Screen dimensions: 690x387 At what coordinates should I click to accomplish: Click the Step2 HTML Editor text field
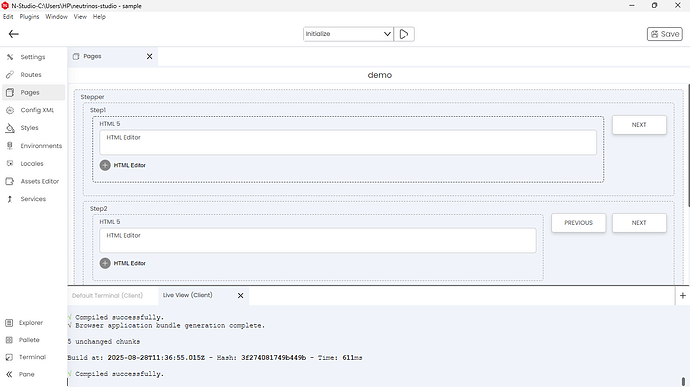(x=318, y=240)
